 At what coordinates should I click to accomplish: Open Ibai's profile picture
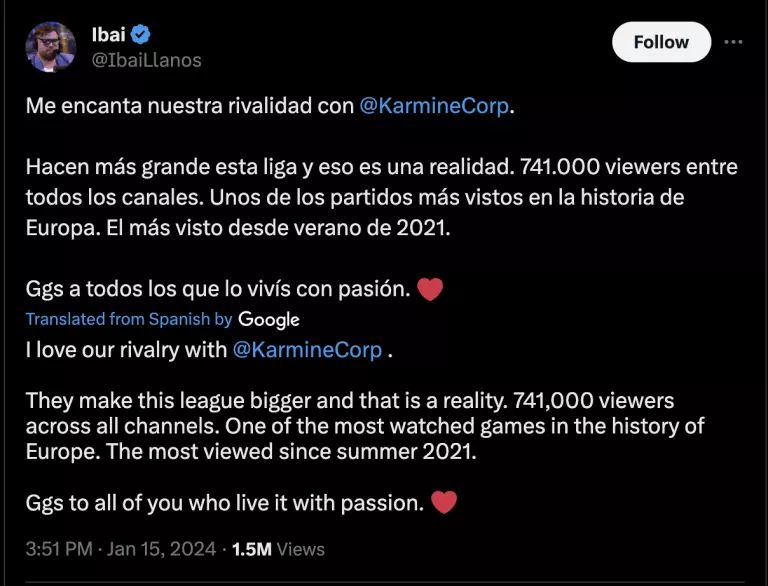coord(51,47)
